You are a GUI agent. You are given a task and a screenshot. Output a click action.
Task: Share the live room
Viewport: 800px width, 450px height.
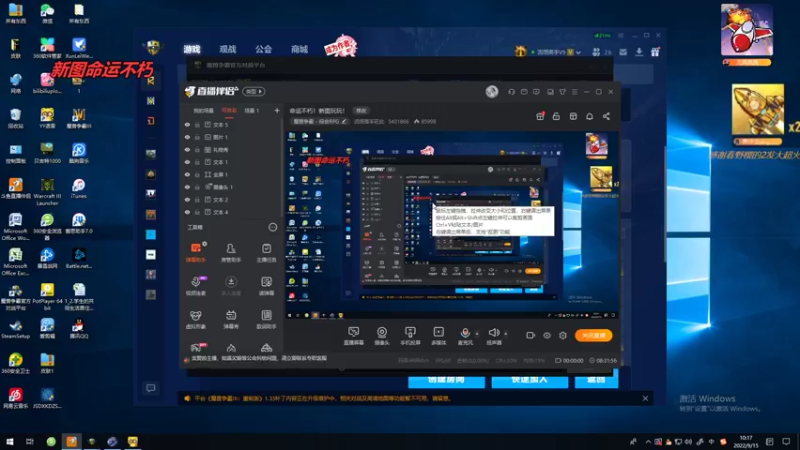pyautogui.click(x=606, y=116)
